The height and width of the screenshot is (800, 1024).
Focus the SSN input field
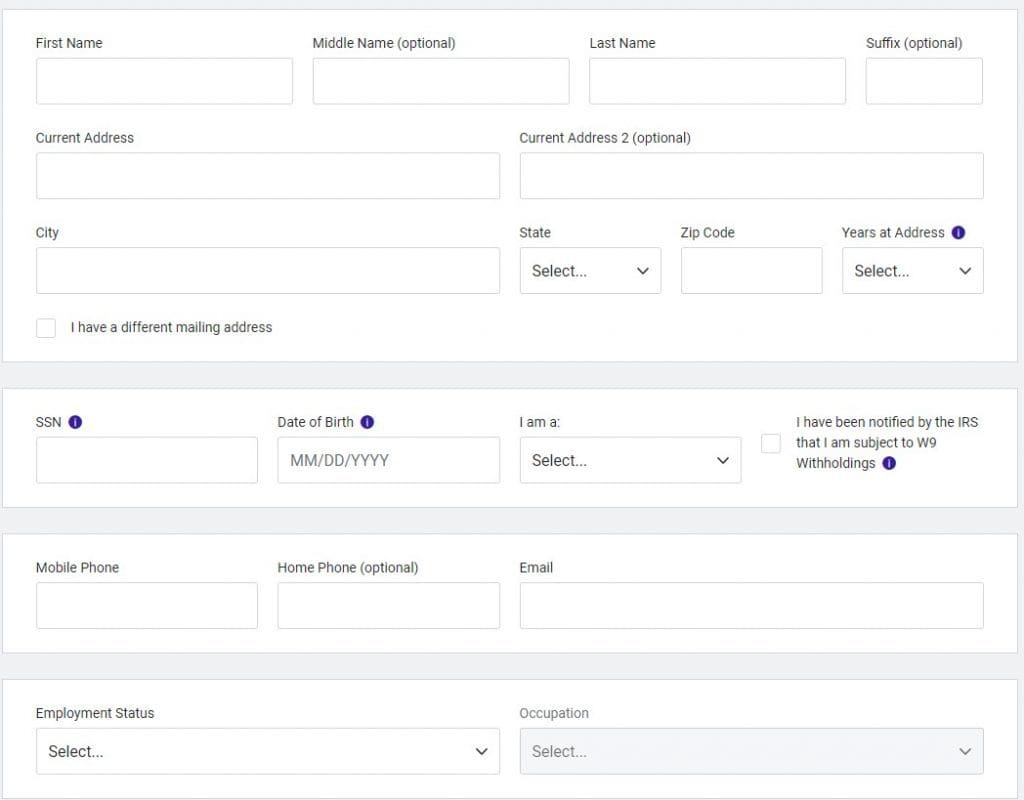coord(147,460)
